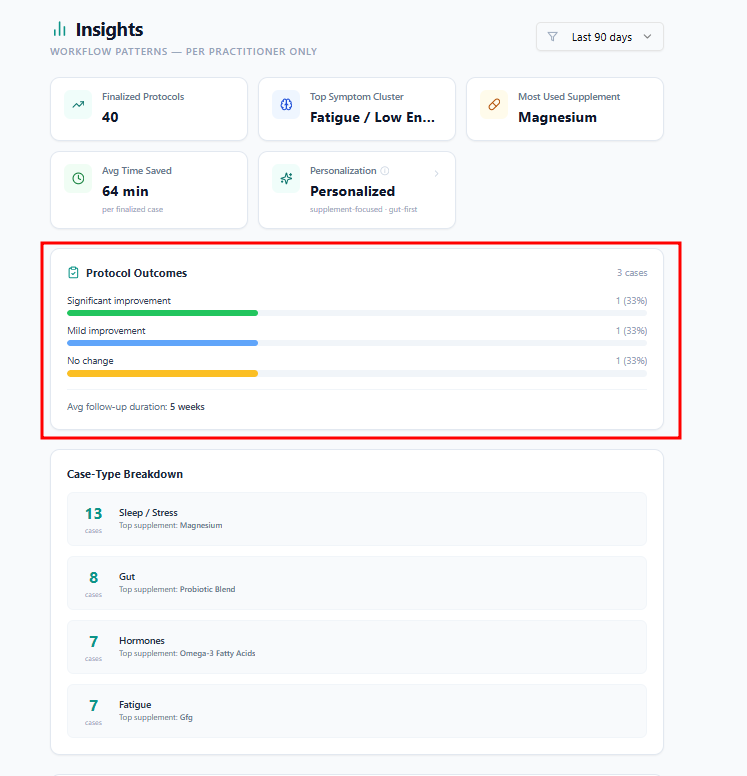Click the Top Symptom Cluster brain icon
This screenshot has width=747, height=776.
(286, 104)
